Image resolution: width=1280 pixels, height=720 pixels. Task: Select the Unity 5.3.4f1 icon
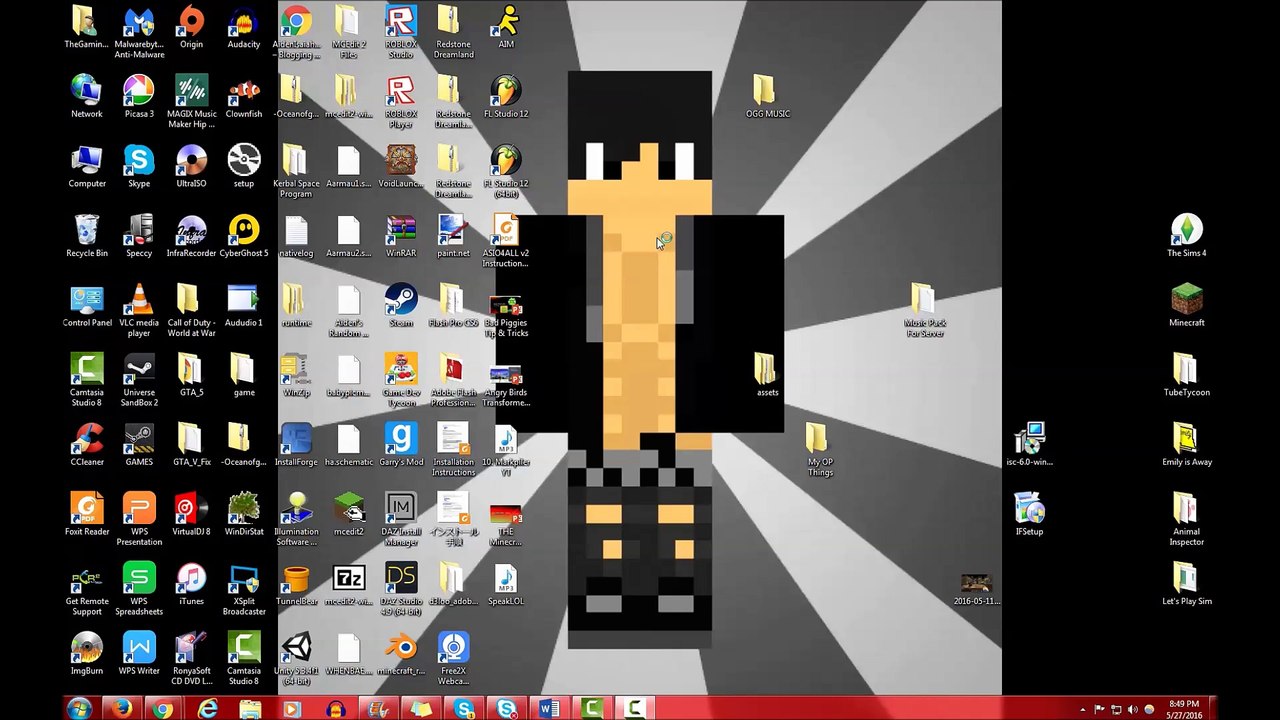pyautogui.click(x=296, y=659)
